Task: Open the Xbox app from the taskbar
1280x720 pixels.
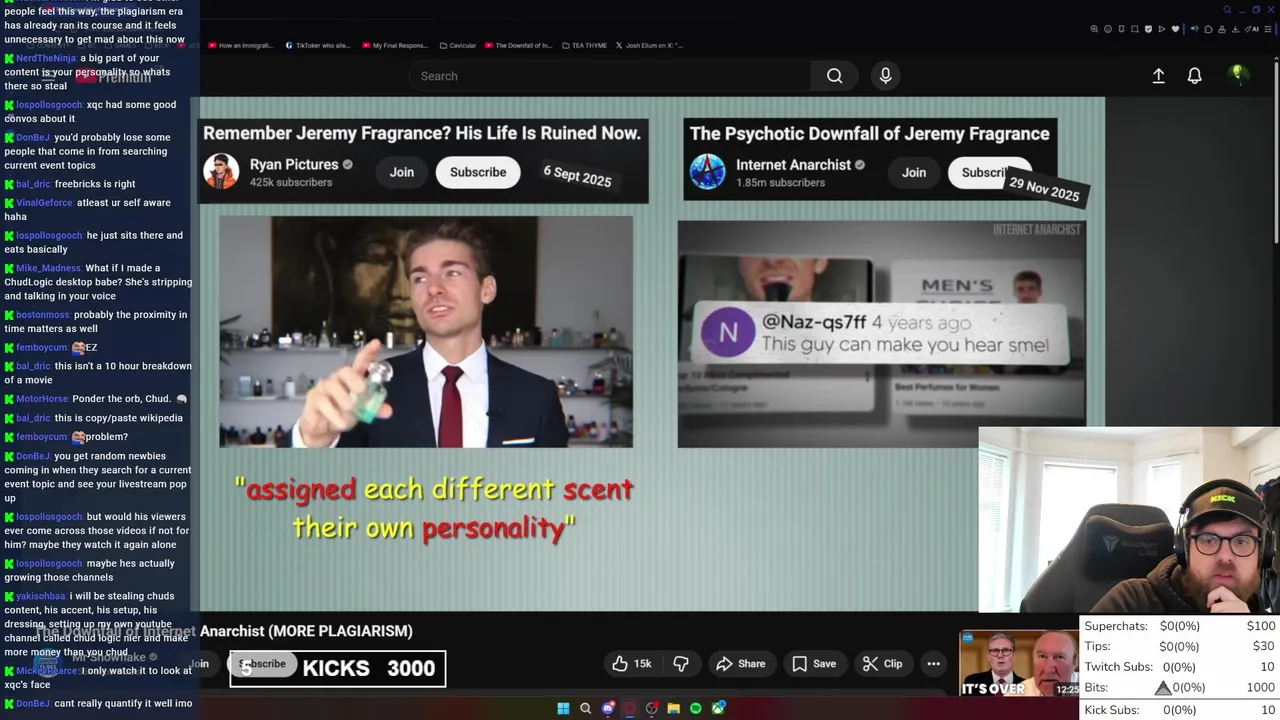Action: 718,708
